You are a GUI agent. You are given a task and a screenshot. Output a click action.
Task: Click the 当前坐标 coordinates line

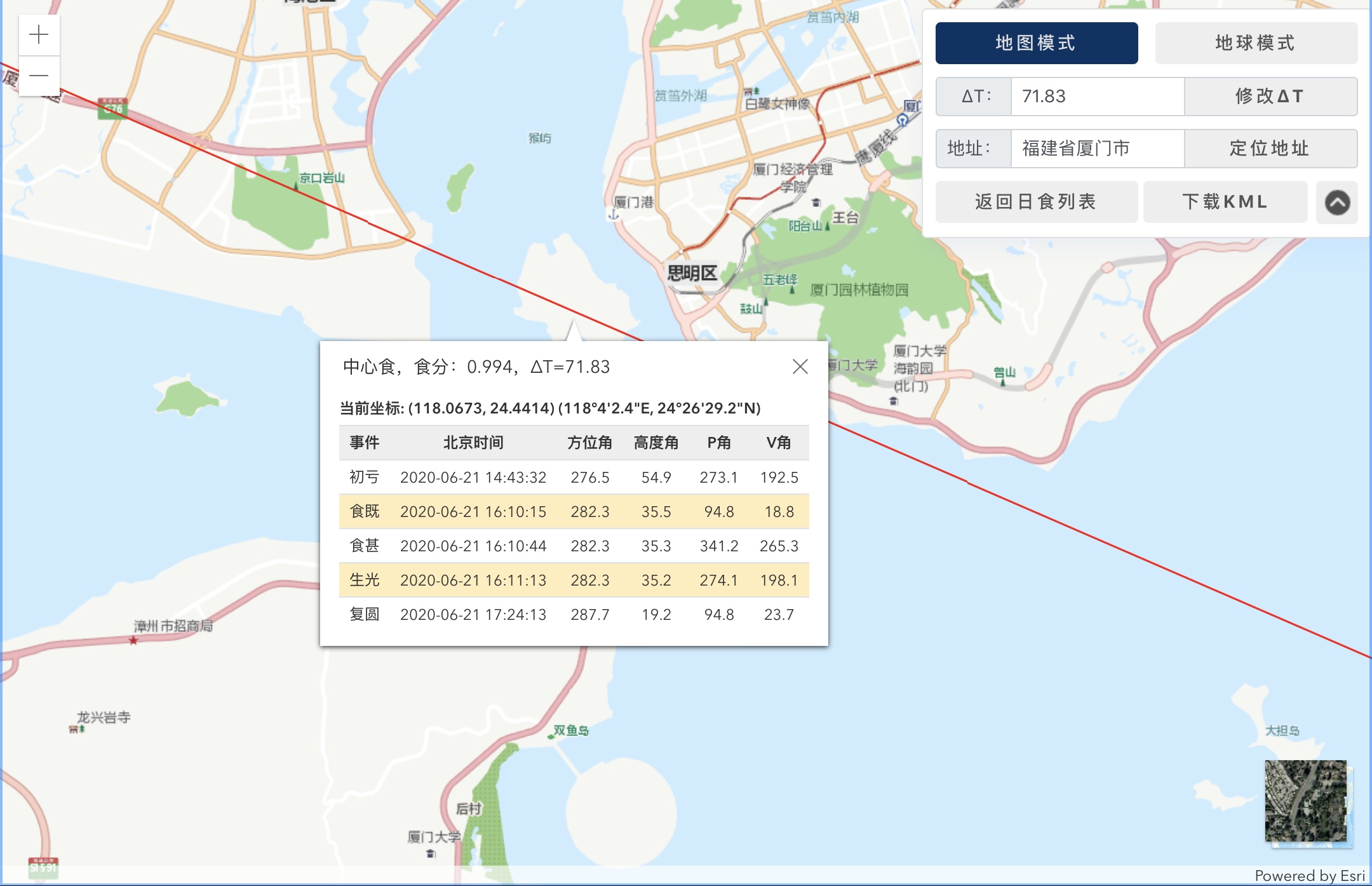pyautogui.click(x=550, y=408)
